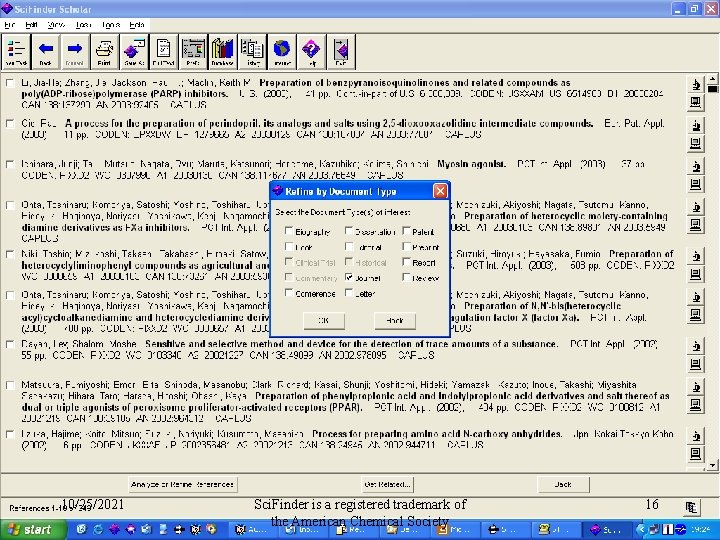
Task: Open the Prefs toolbar icon
Action: coord(193,51)
